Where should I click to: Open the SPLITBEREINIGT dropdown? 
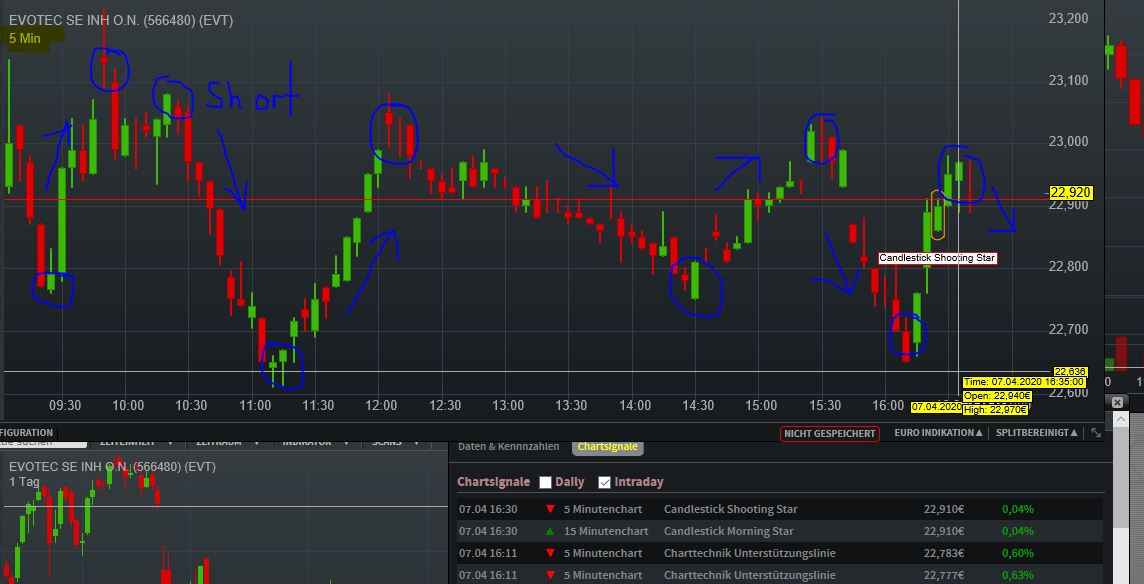coord(1036,433)
